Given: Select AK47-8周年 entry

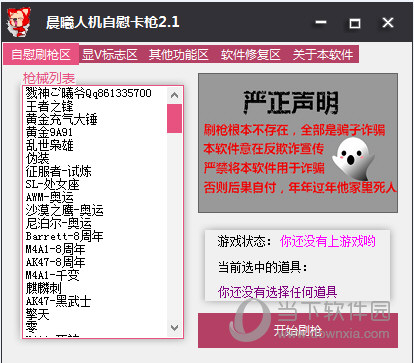Looking at the screenshot, I should tap(55, 262).
